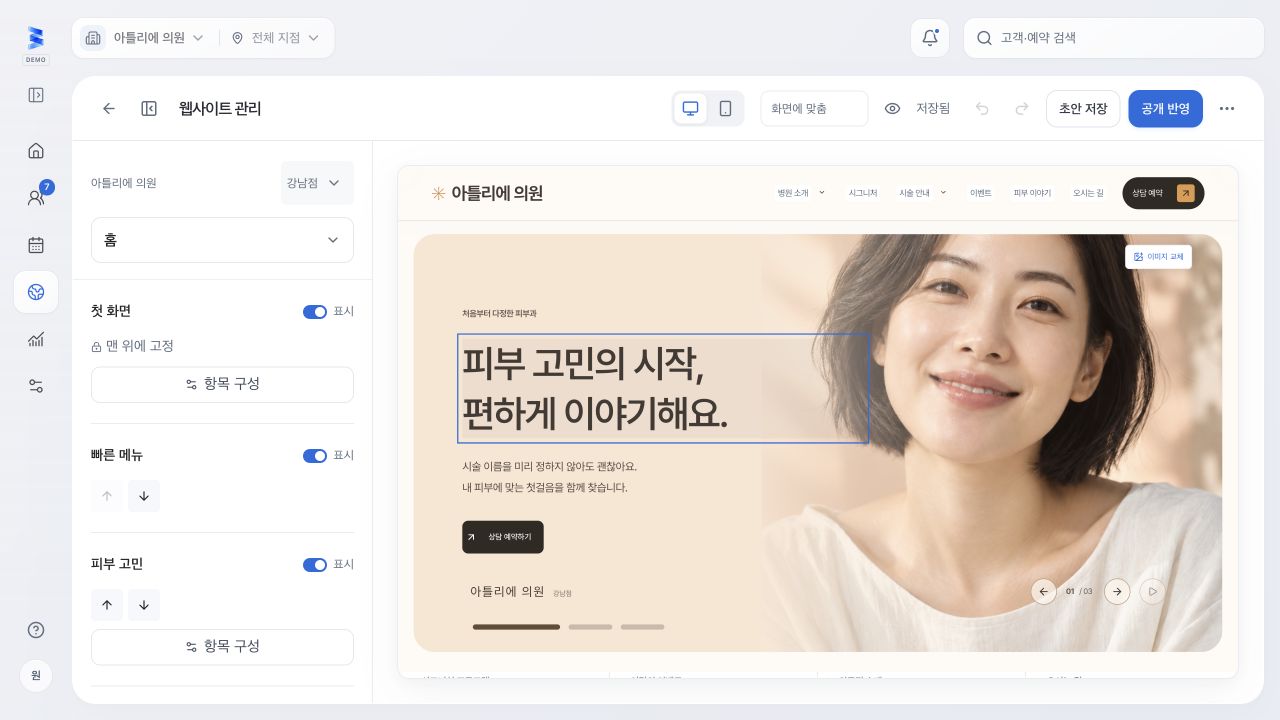Screen dimensions: 1280x720
Task: Move 피부 고민 section up
Action: [107, 605]
